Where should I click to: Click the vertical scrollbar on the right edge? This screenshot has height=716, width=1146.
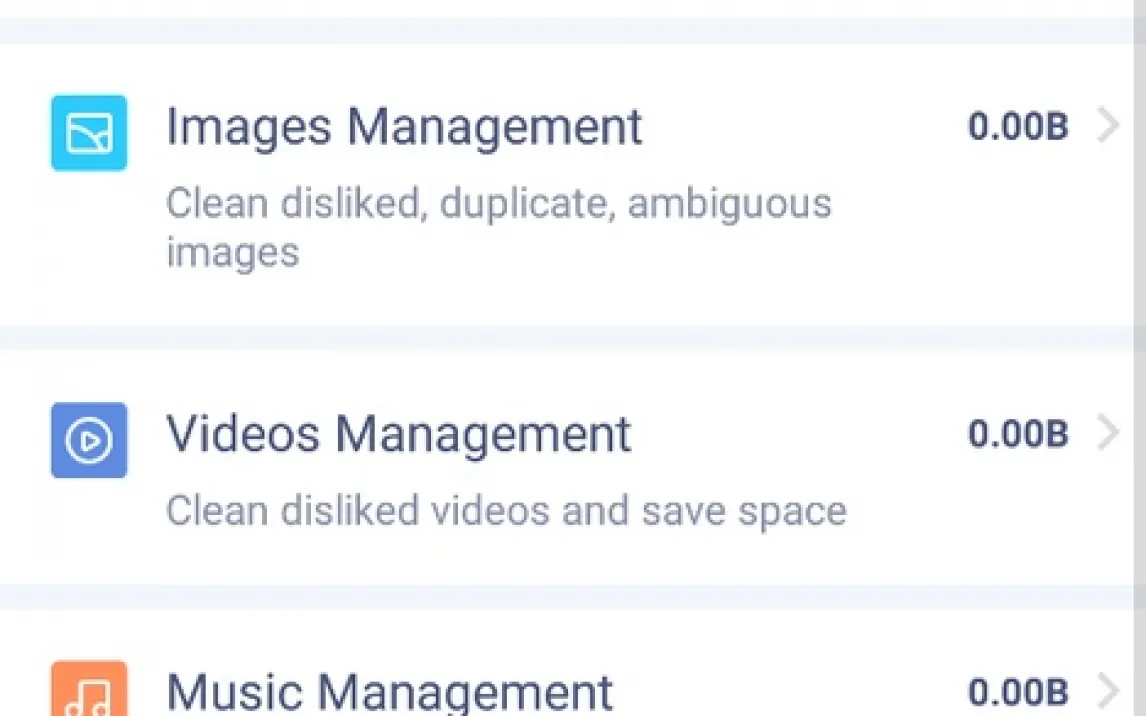(x=1140, y=358)
